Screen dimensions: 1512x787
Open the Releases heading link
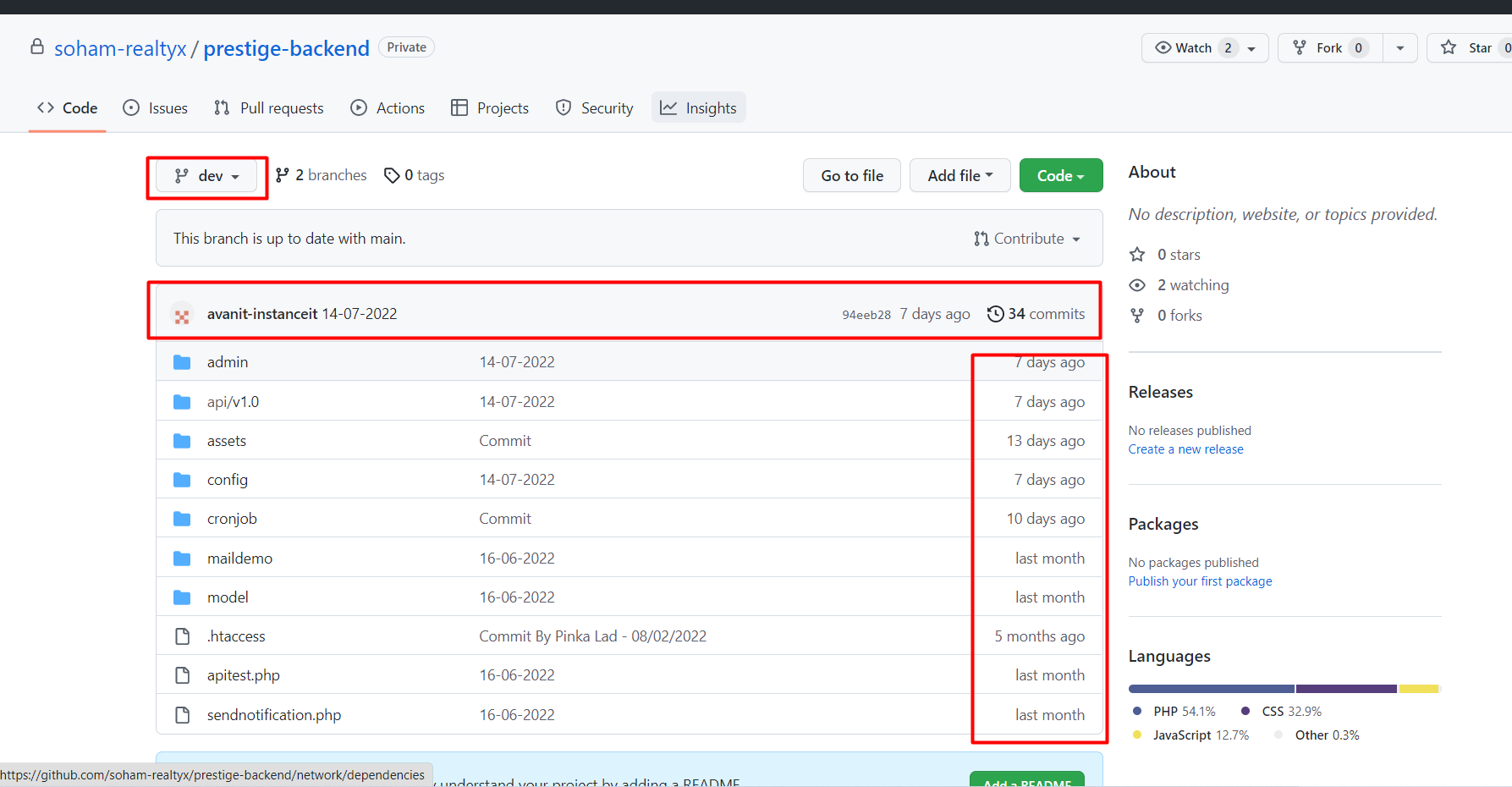click(x=1161, y=392)
